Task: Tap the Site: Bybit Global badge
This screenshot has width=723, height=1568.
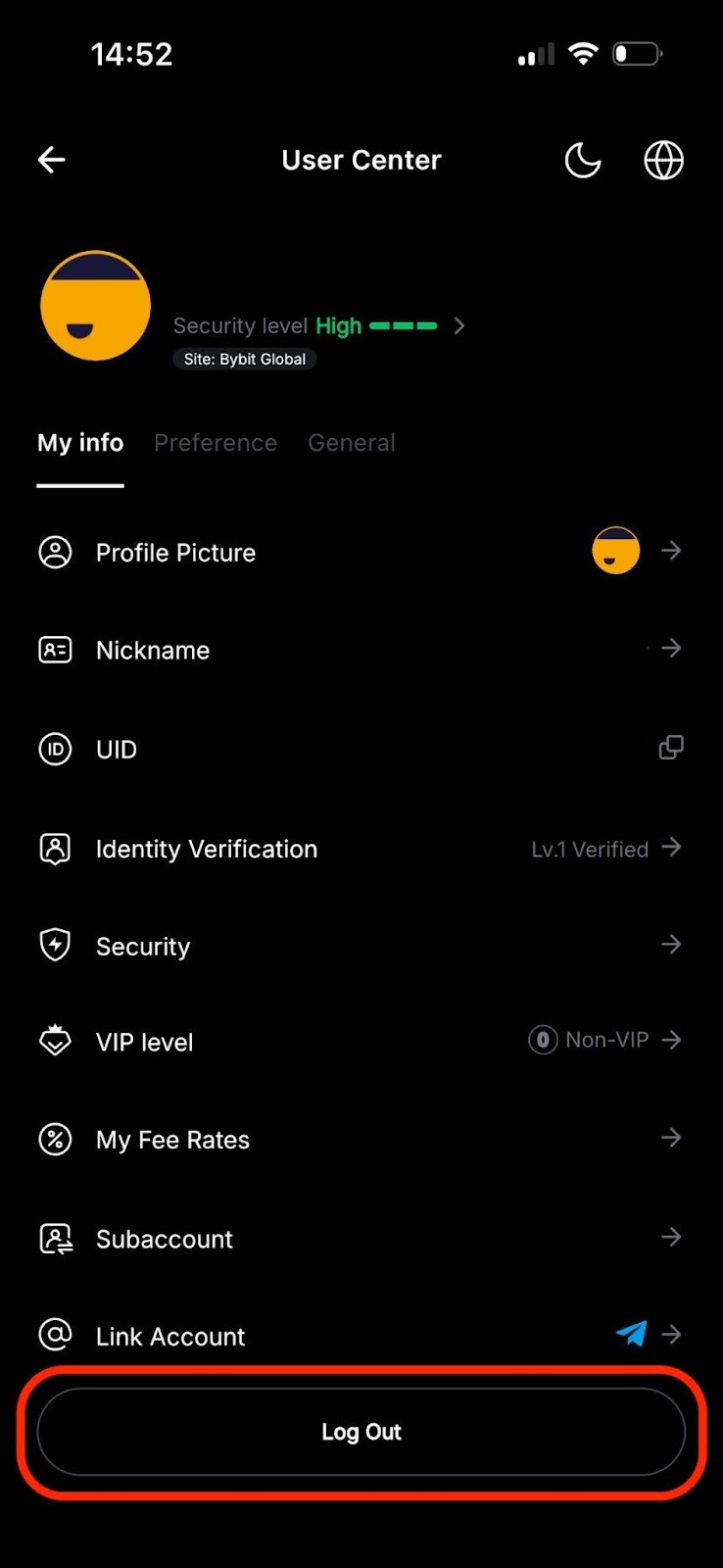Action: click(245, 360)
